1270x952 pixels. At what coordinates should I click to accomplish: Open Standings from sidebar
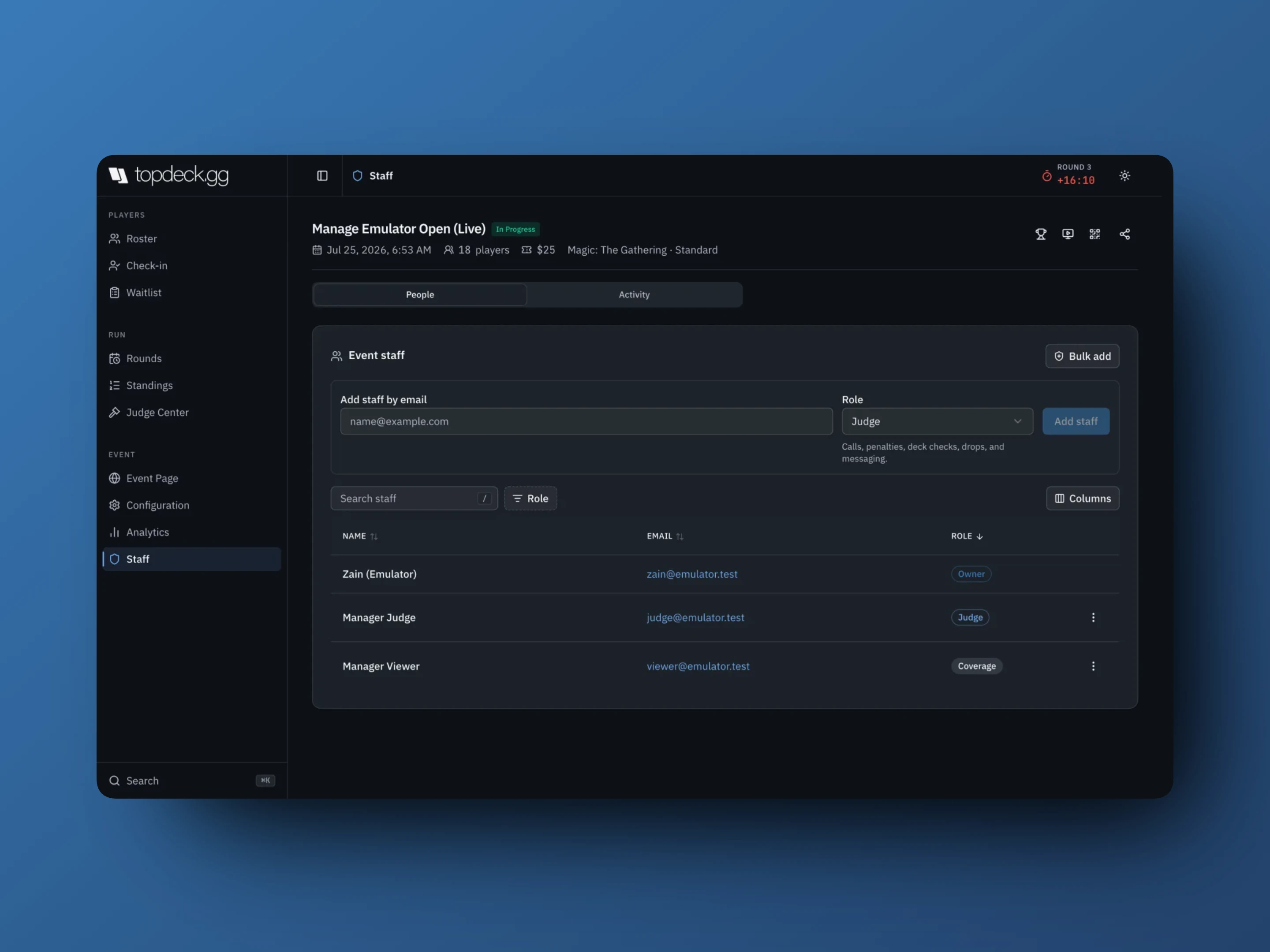pyautogui.click(x=191, y=386)
